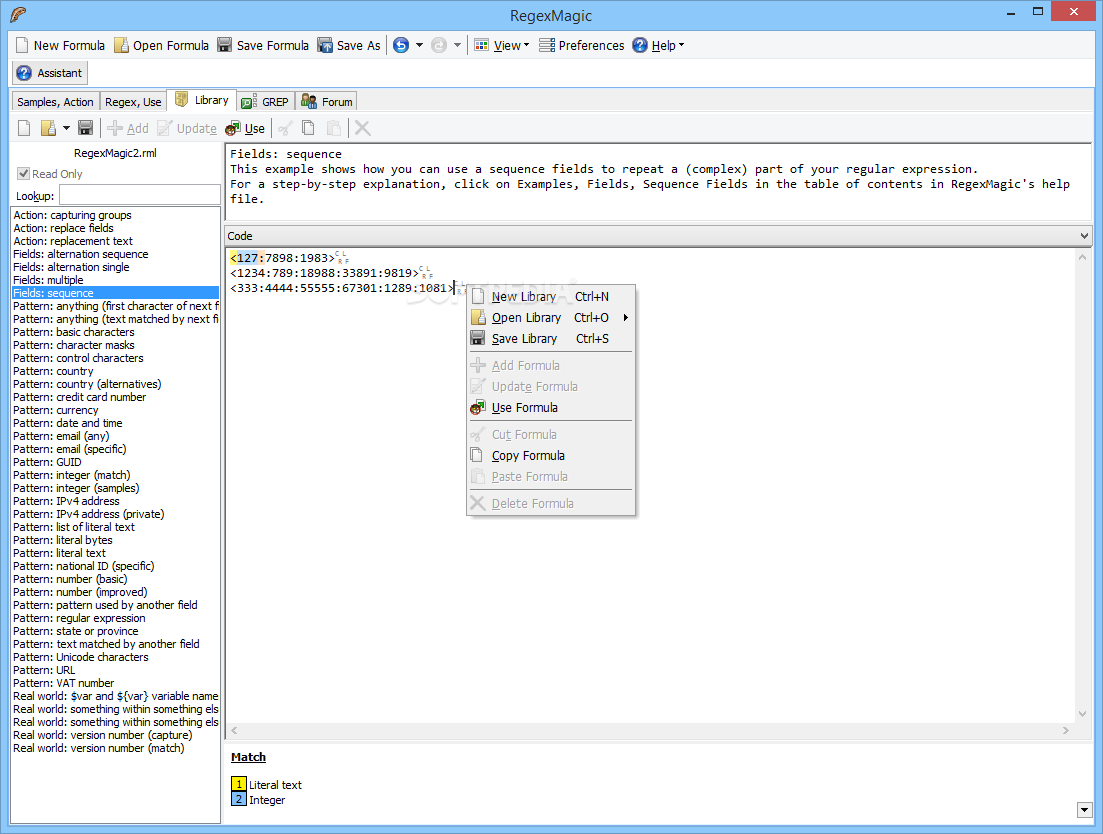This screenshot has height=834, width=1103.
Task: Click the code pane scroll down arrow
Action: tap(1083, 714)
